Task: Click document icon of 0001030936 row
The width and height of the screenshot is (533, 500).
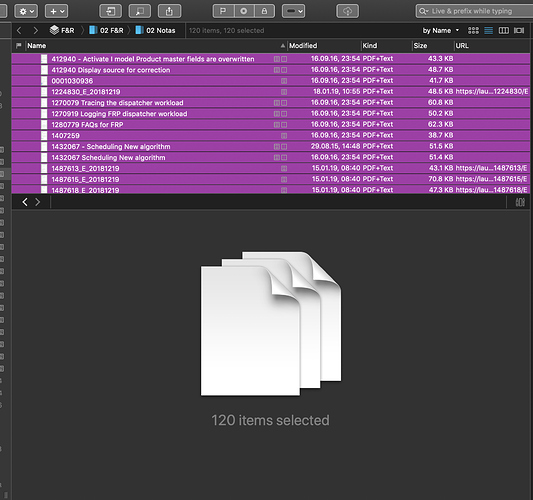Action: pyautogui.click(x=44, y=81)
